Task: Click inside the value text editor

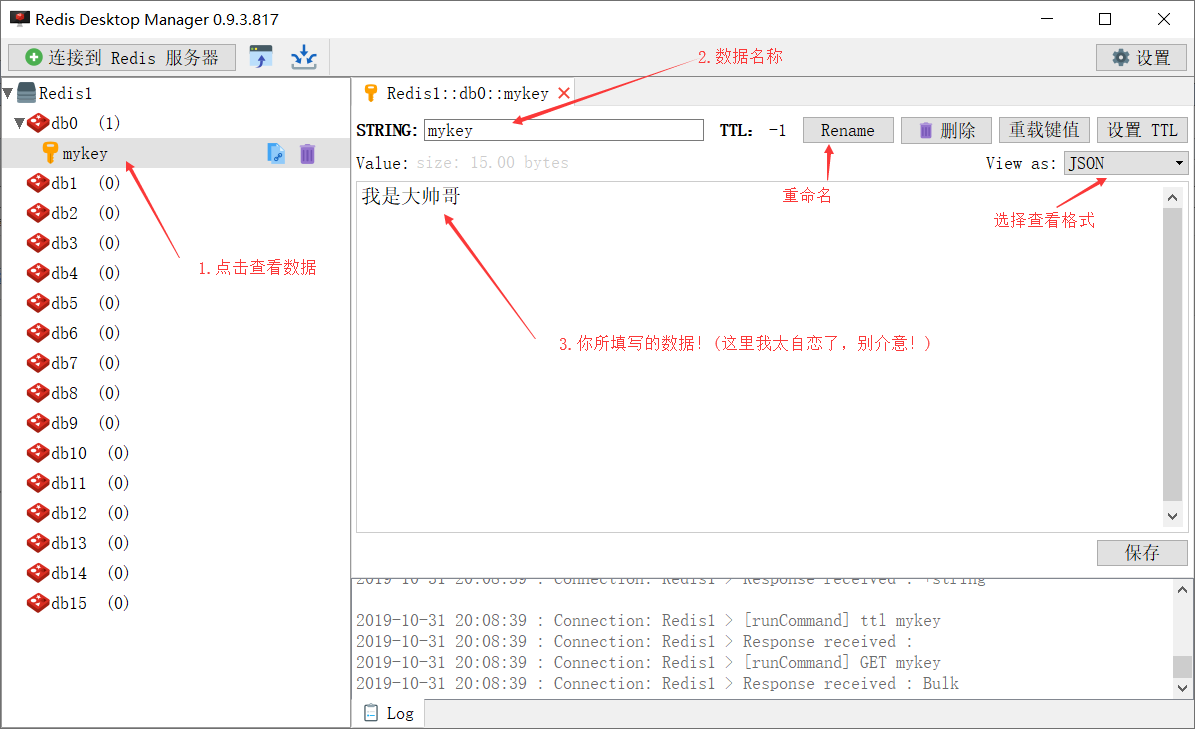Action: [x=759, y=357]
